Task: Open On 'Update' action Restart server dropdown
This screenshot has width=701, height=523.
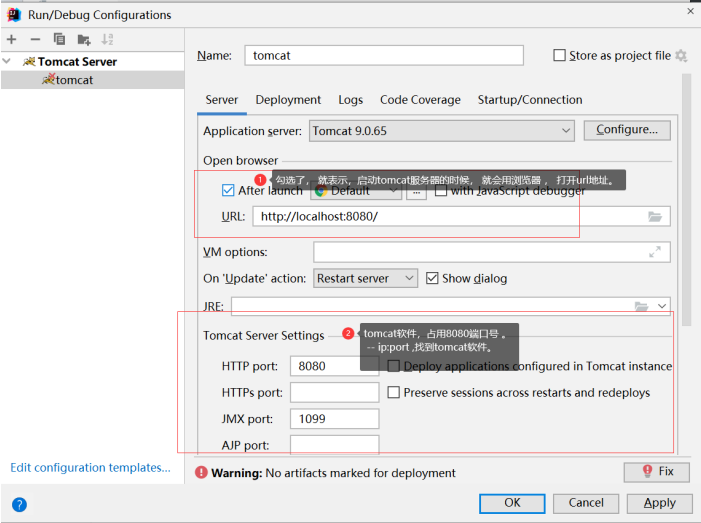Action: click(365, 278)
